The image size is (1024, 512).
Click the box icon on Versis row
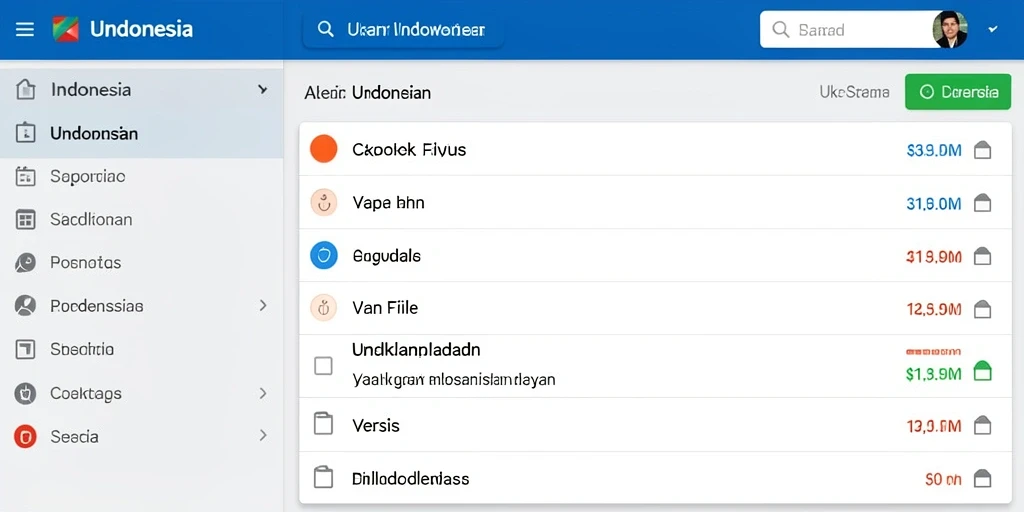click(982, 426)
